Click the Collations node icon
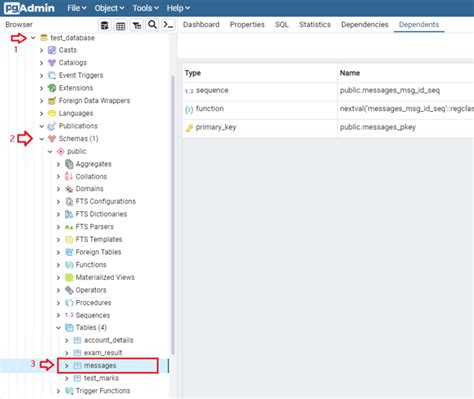 point(69,176)
